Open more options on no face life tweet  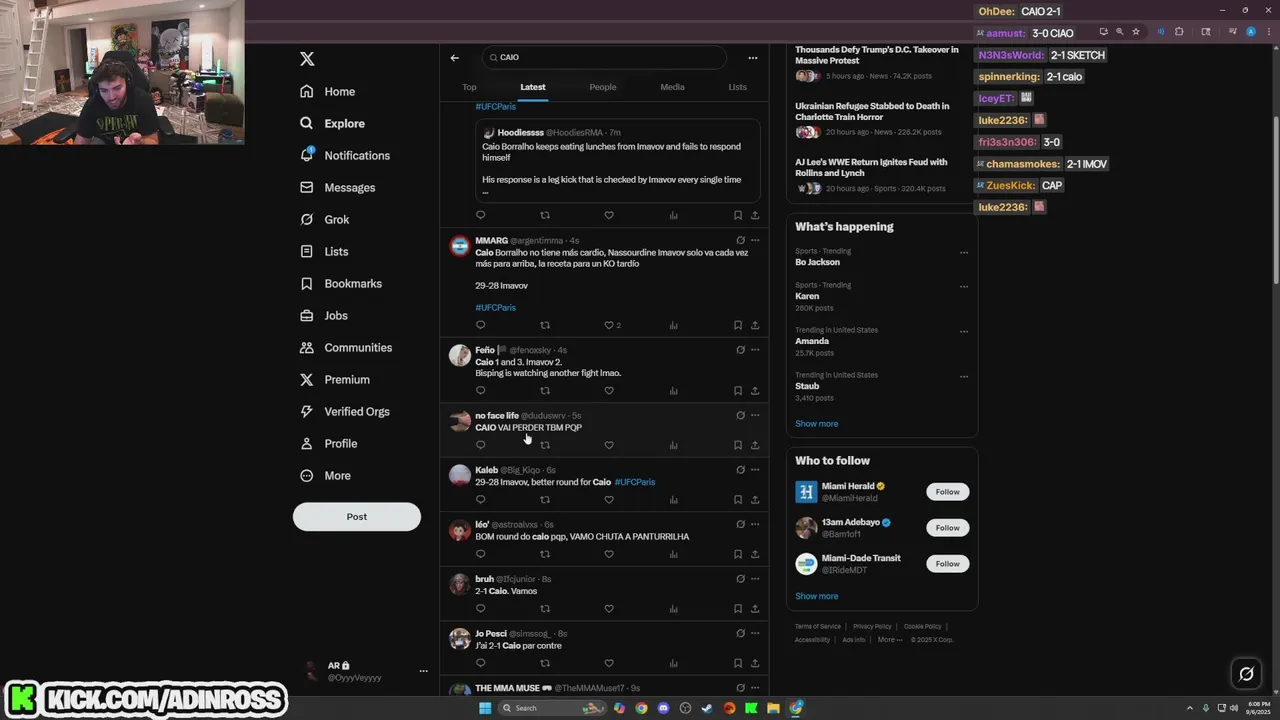[755, 415]
